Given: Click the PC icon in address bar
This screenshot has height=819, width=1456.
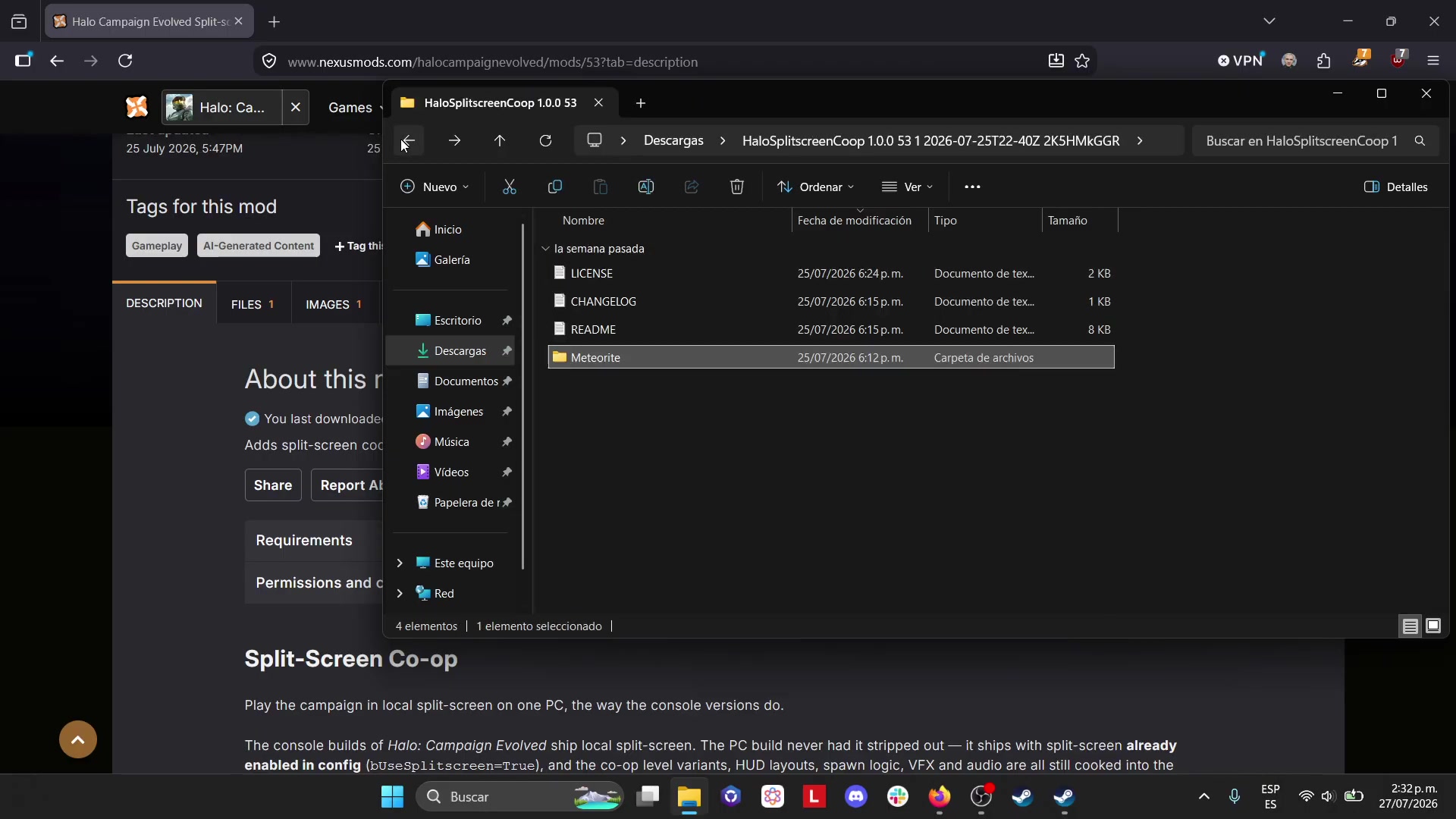Looking at the screenshot, I should [595, 141].
